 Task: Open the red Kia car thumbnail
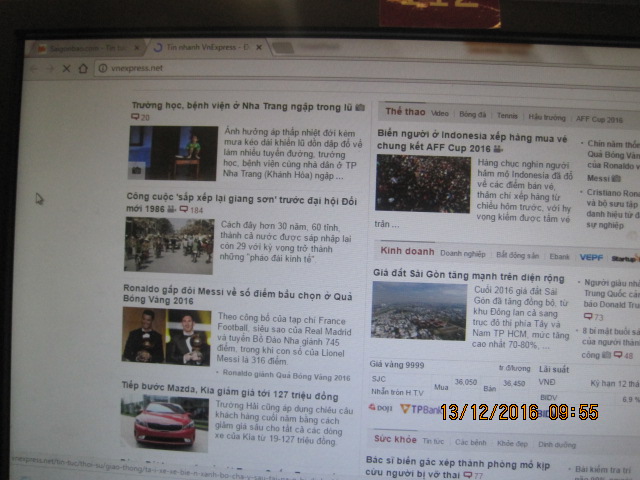pos(164,423)
